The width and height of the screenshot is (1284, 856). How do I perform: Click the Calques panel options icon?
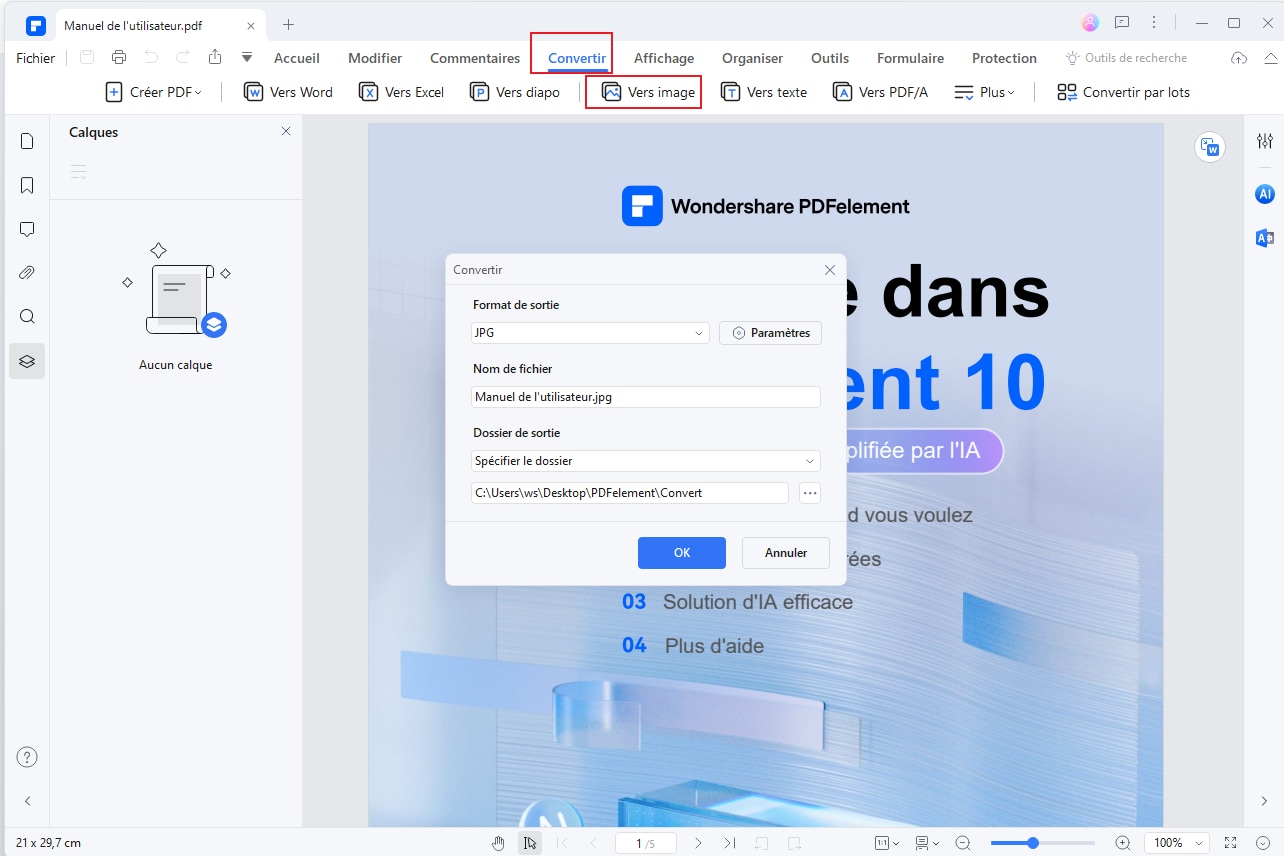click(x=78, y=172)
